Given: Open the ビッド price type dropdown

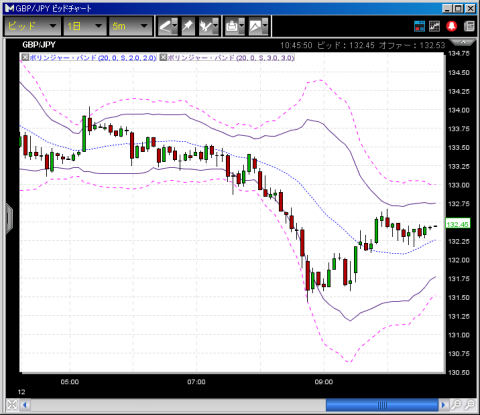Looking at the screenshot, I should pyautogui.click(x=32, y=26).
